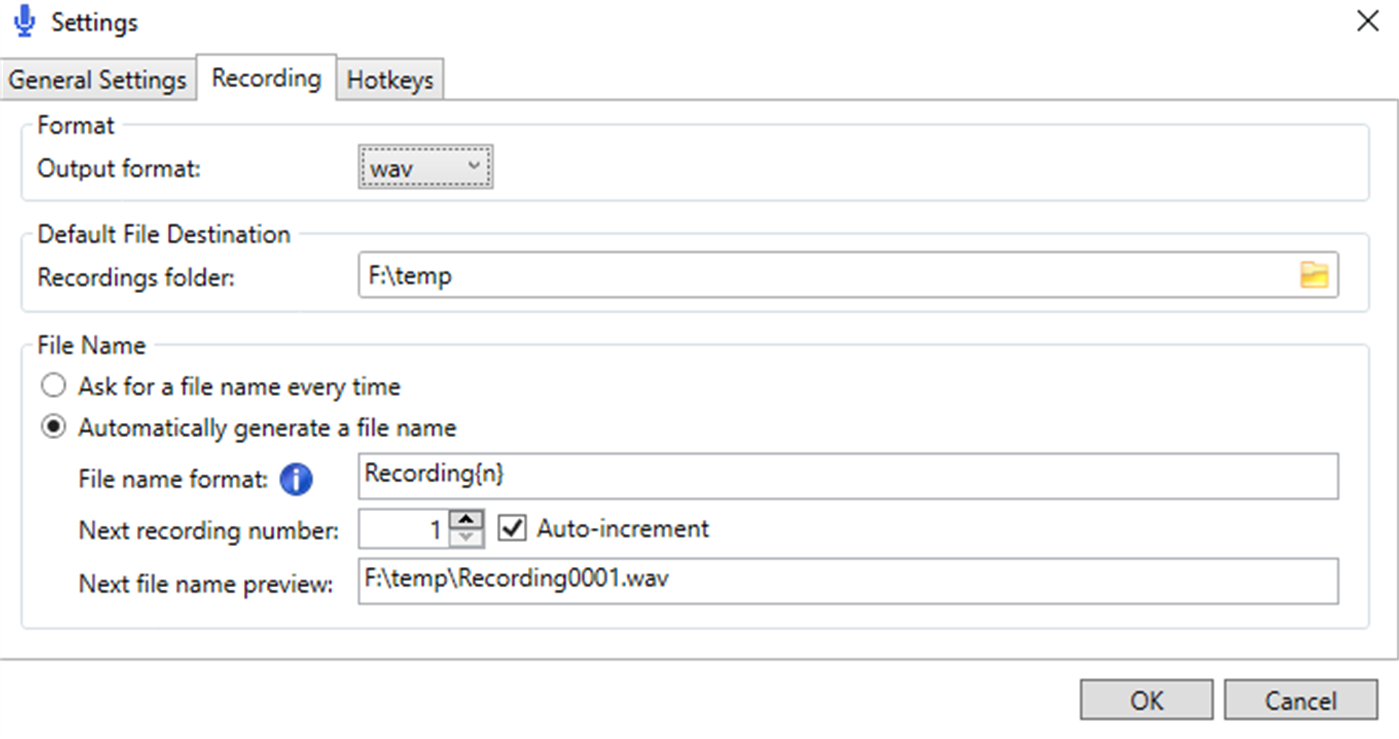Select Ask for a file name every time
Viewport: 1399px width, 739px height.
(x=52, y=385)
